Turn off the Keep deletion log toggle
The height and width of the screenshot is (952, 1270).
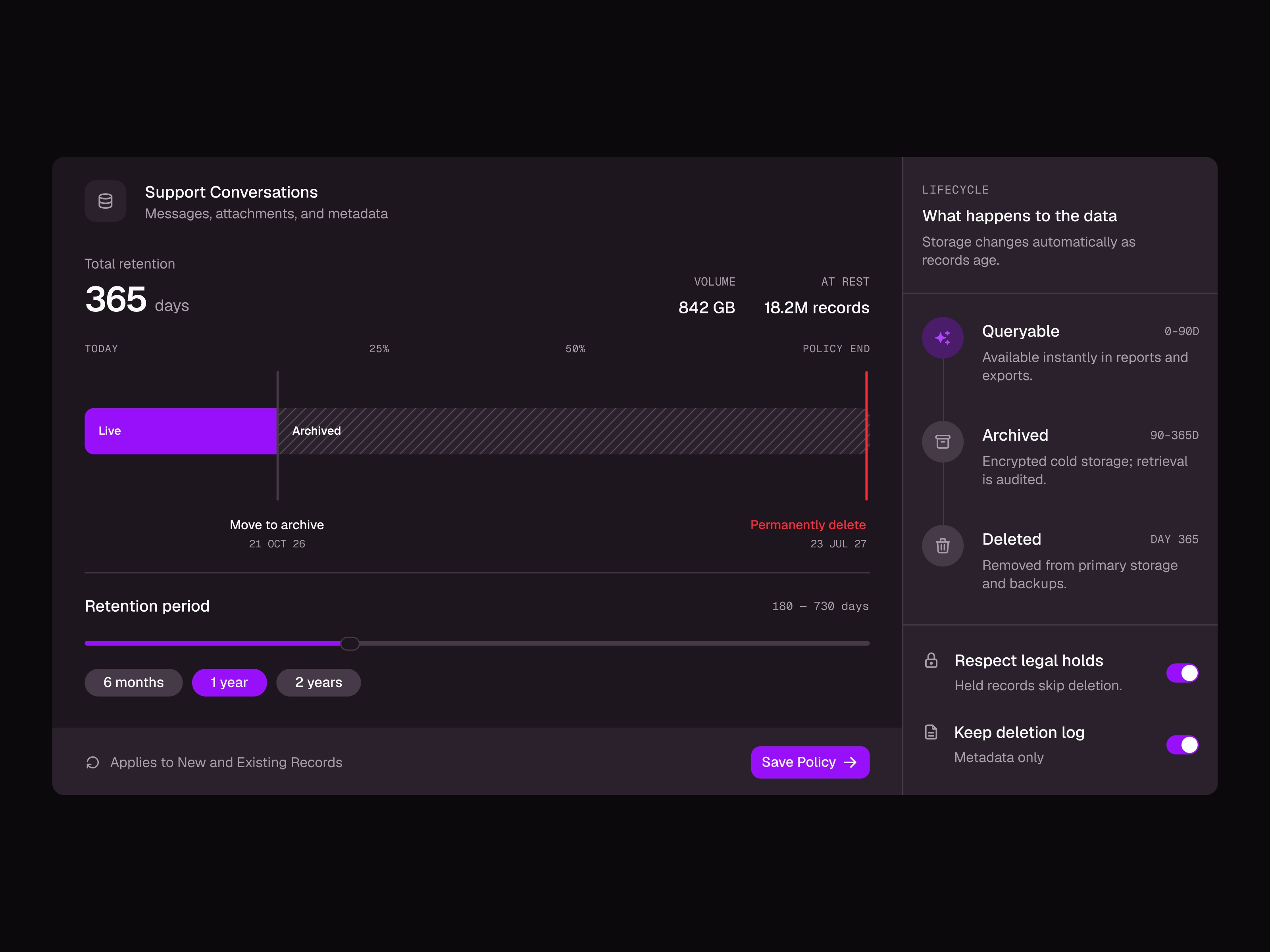(x=1182, y=745)
